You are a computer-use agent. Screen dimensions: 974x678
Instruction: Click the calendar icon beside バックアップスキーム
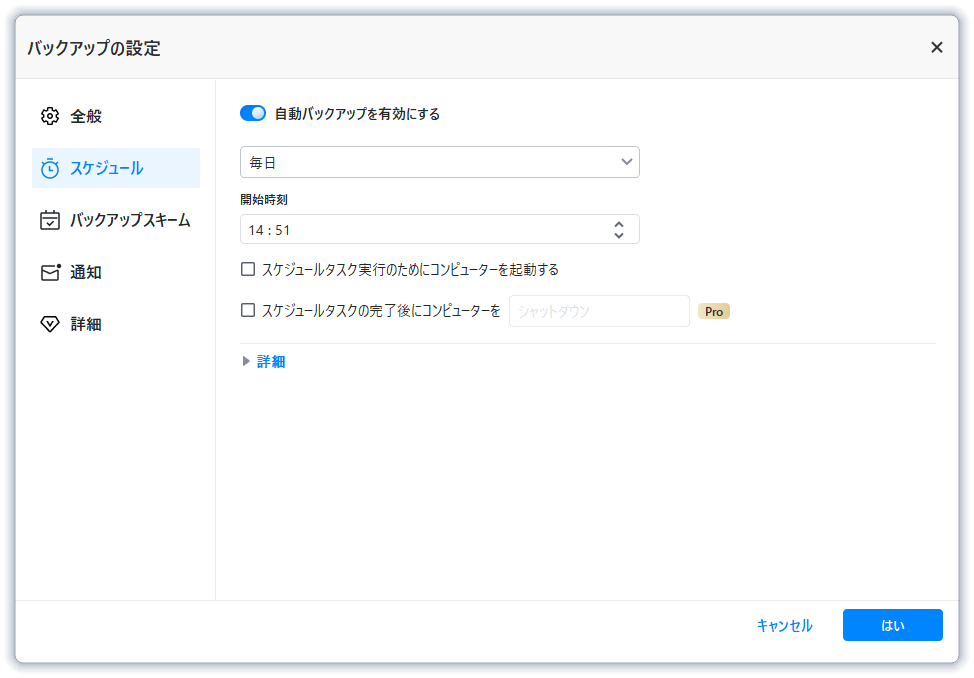50,220
